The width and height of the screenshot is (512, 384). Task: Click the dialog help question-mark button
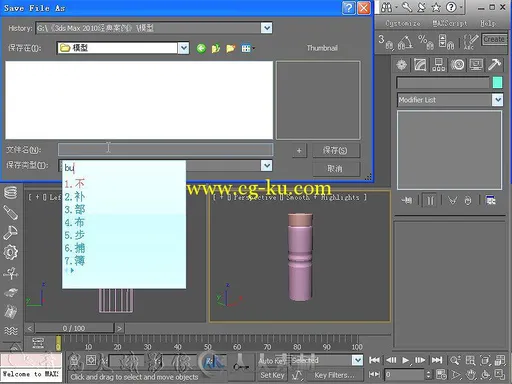(348, 7)
